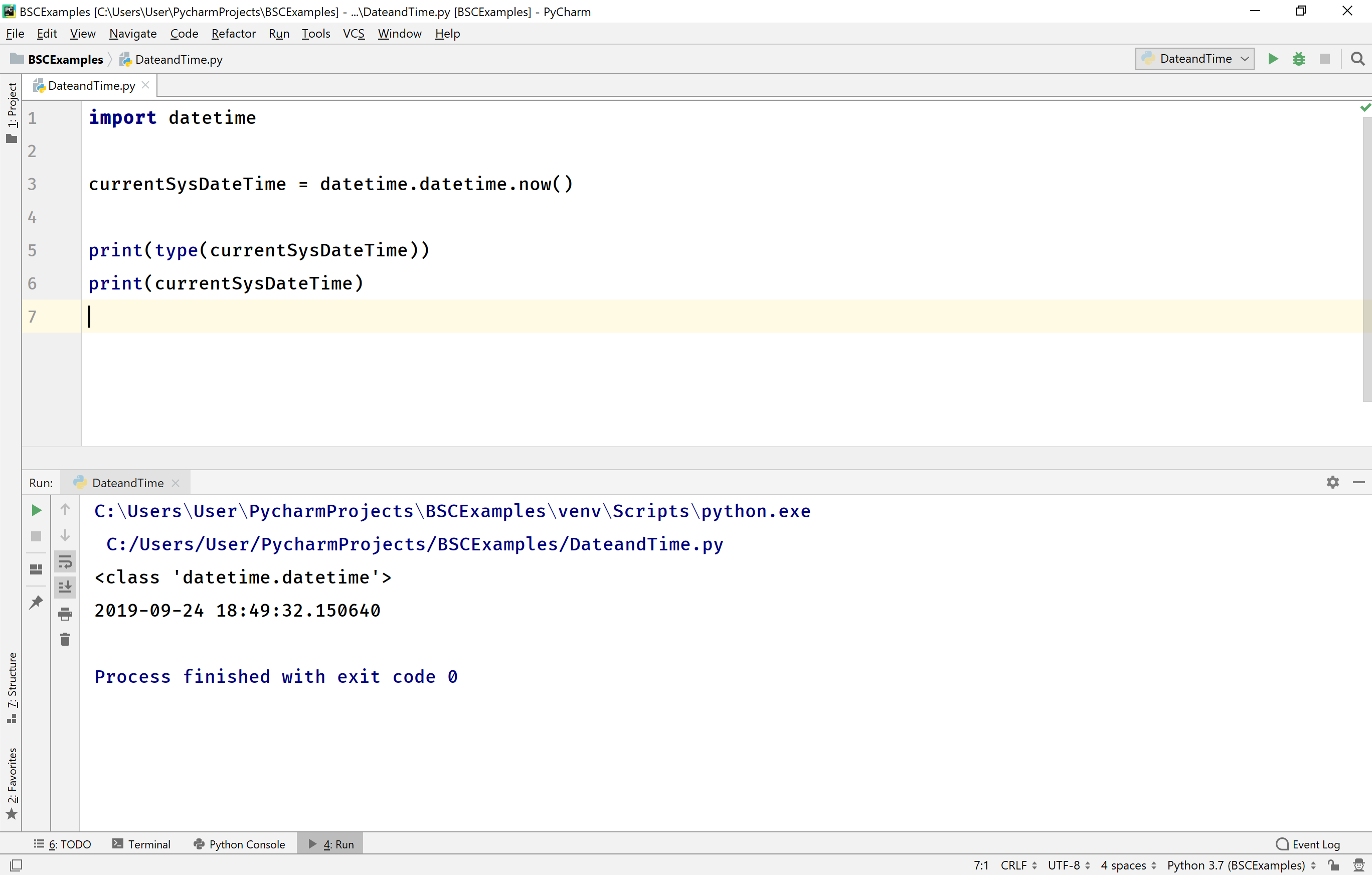1372x875 pixels.
Task: Open Run panel settings gear
Action: click(x=1332, y=482)
